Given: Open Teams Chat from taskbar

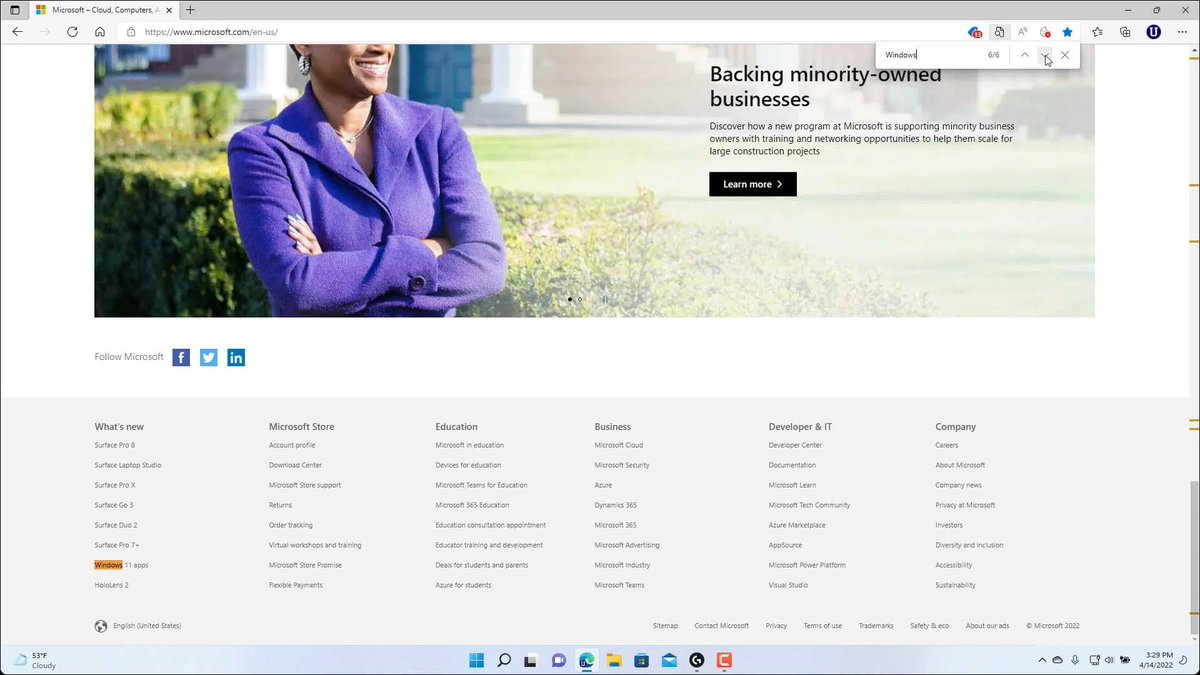Looking at the screenshot, I should click(x=559, y=660).
